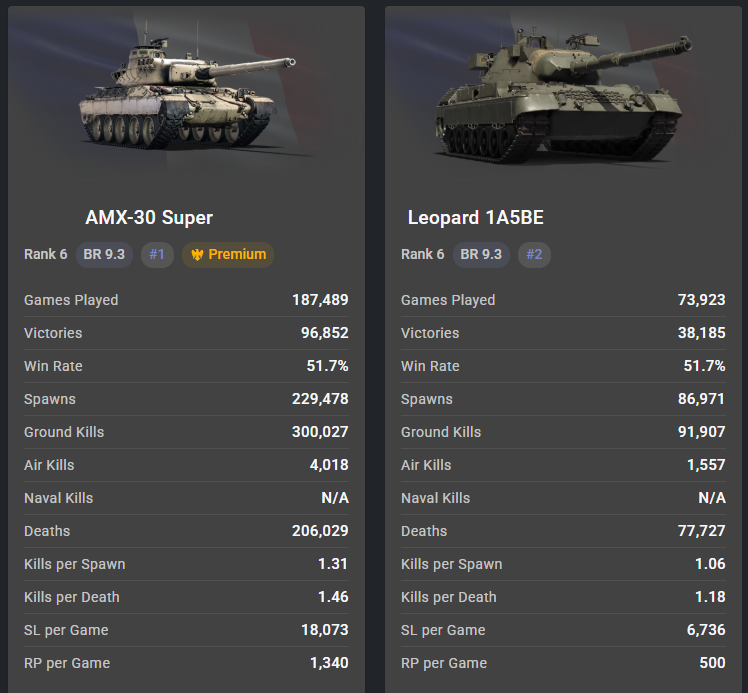Screen dimensions: 748x693
Task: Click Rank 6 label on AMX-30 Super
Action: 46,255
